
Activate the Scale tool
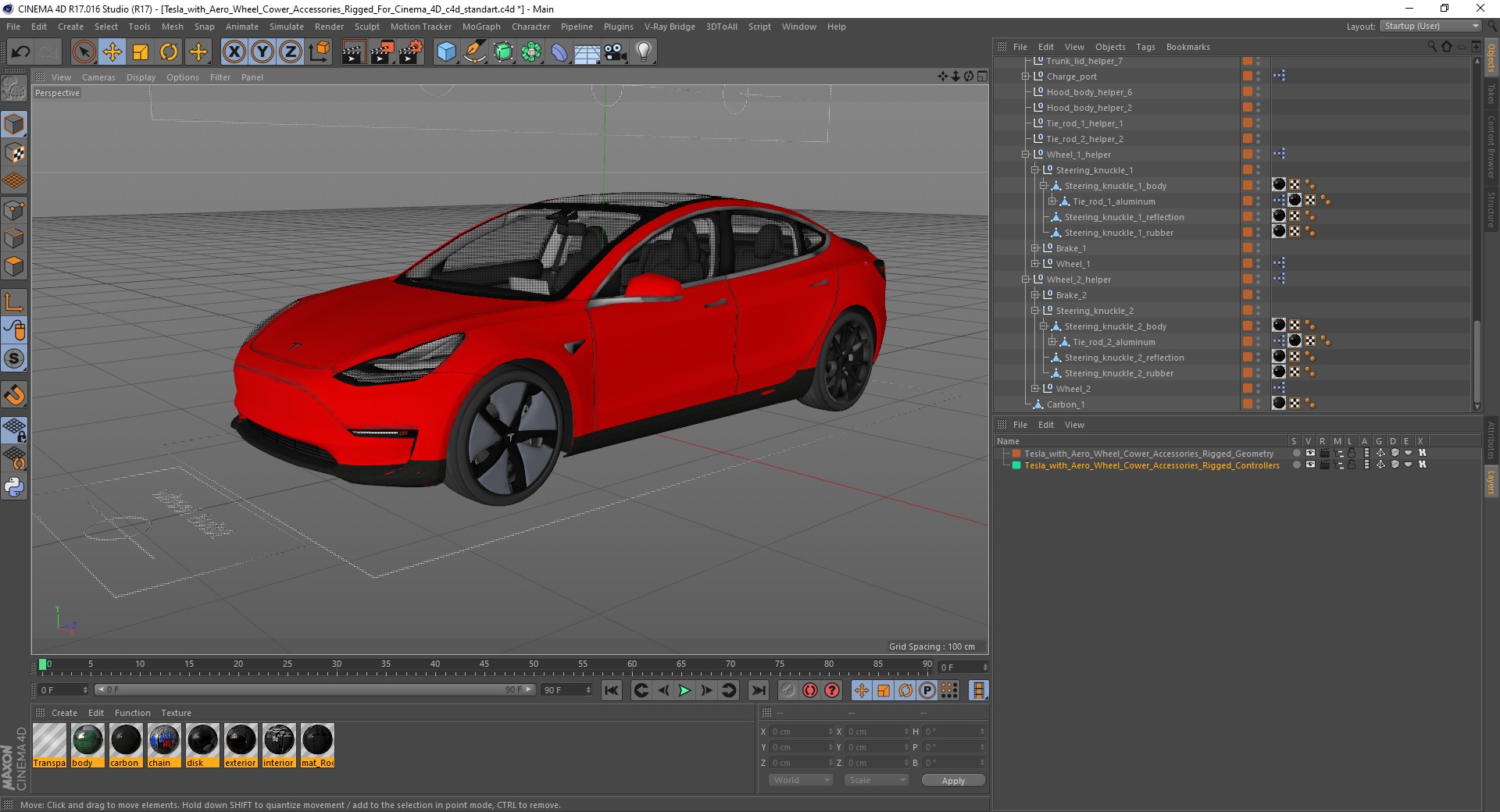(x=141, y=52)
